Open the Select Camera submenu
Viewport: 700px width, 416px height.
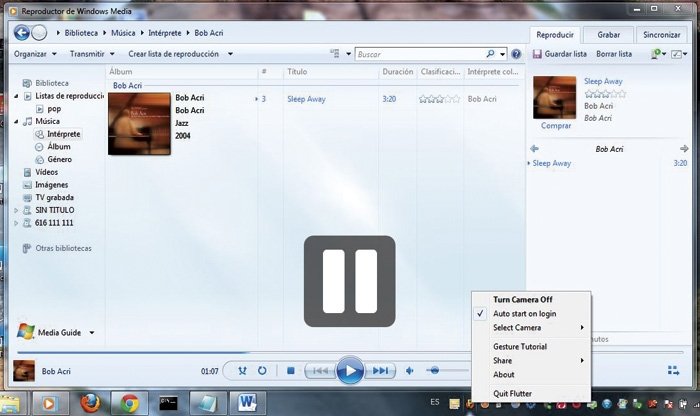531,328
